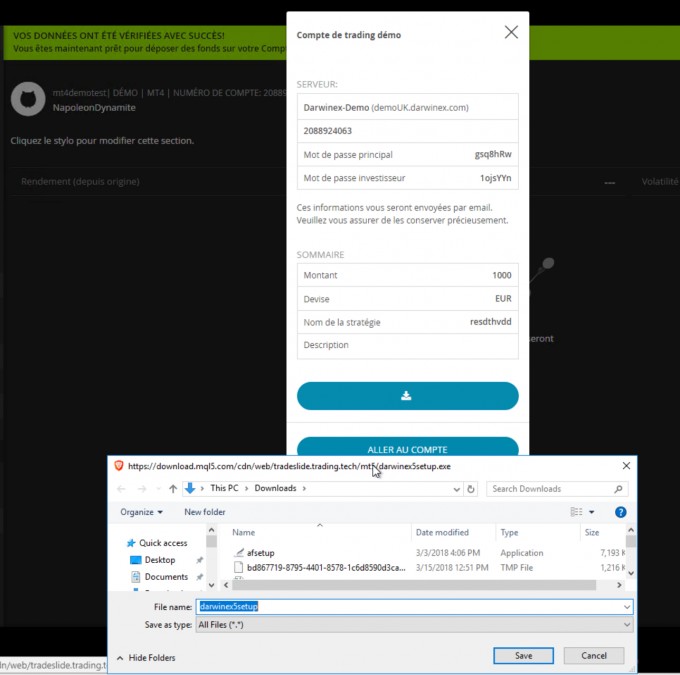680x675 pixels.
Task: Click the main password gsq8hRw
Action: tap(493, 154)
